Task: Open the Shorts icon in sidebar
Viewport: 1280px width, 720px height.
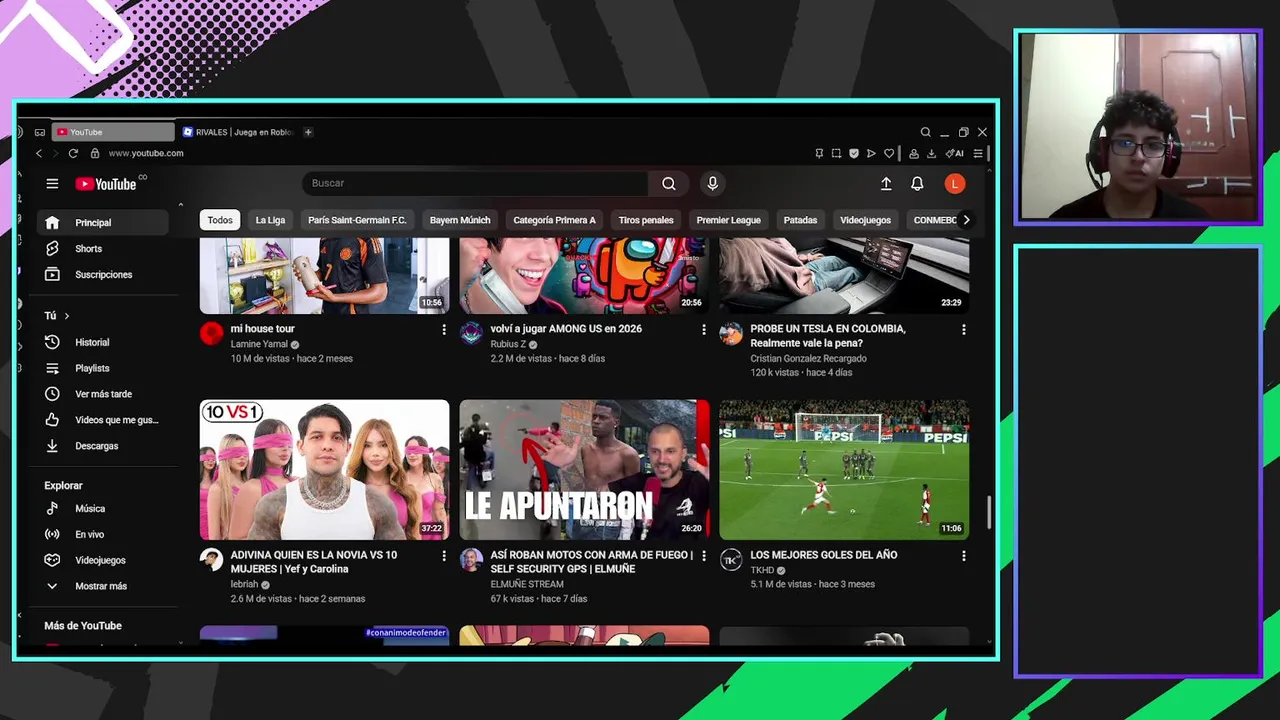Action: tap(52, 248)
